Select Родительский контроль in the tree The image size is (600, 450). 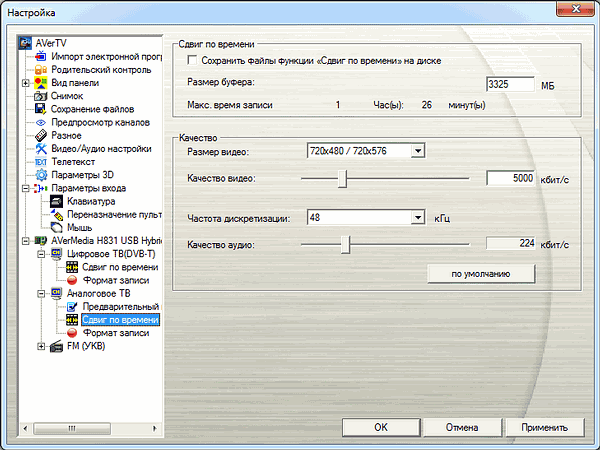(101, 70)
